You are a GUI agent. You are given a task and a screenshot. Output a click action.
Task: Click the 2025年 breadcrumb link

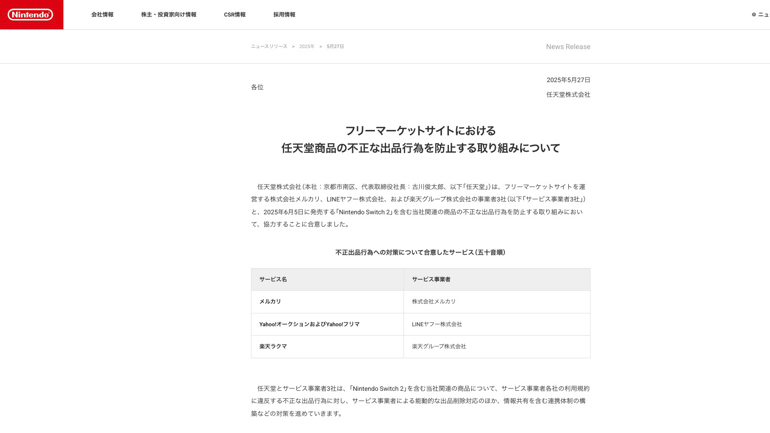[306, 47]
